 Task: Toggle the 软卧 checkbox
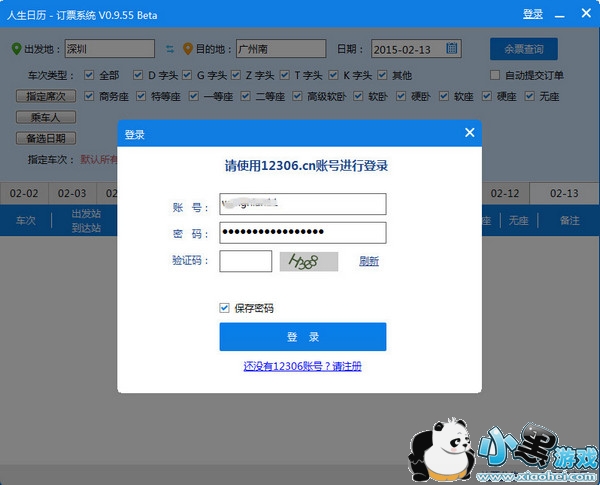tap(358, 96)
